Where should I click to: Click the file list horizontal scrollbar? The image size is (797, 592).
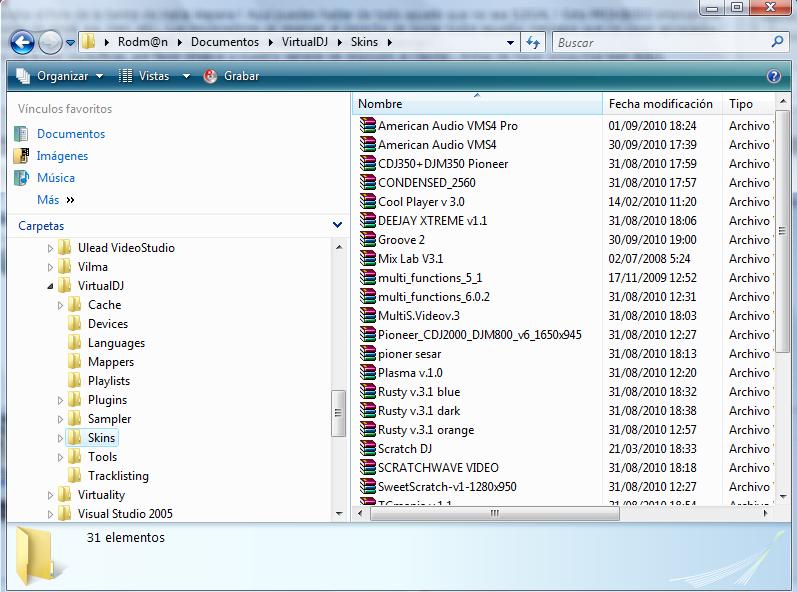click(x=495, y=513)
